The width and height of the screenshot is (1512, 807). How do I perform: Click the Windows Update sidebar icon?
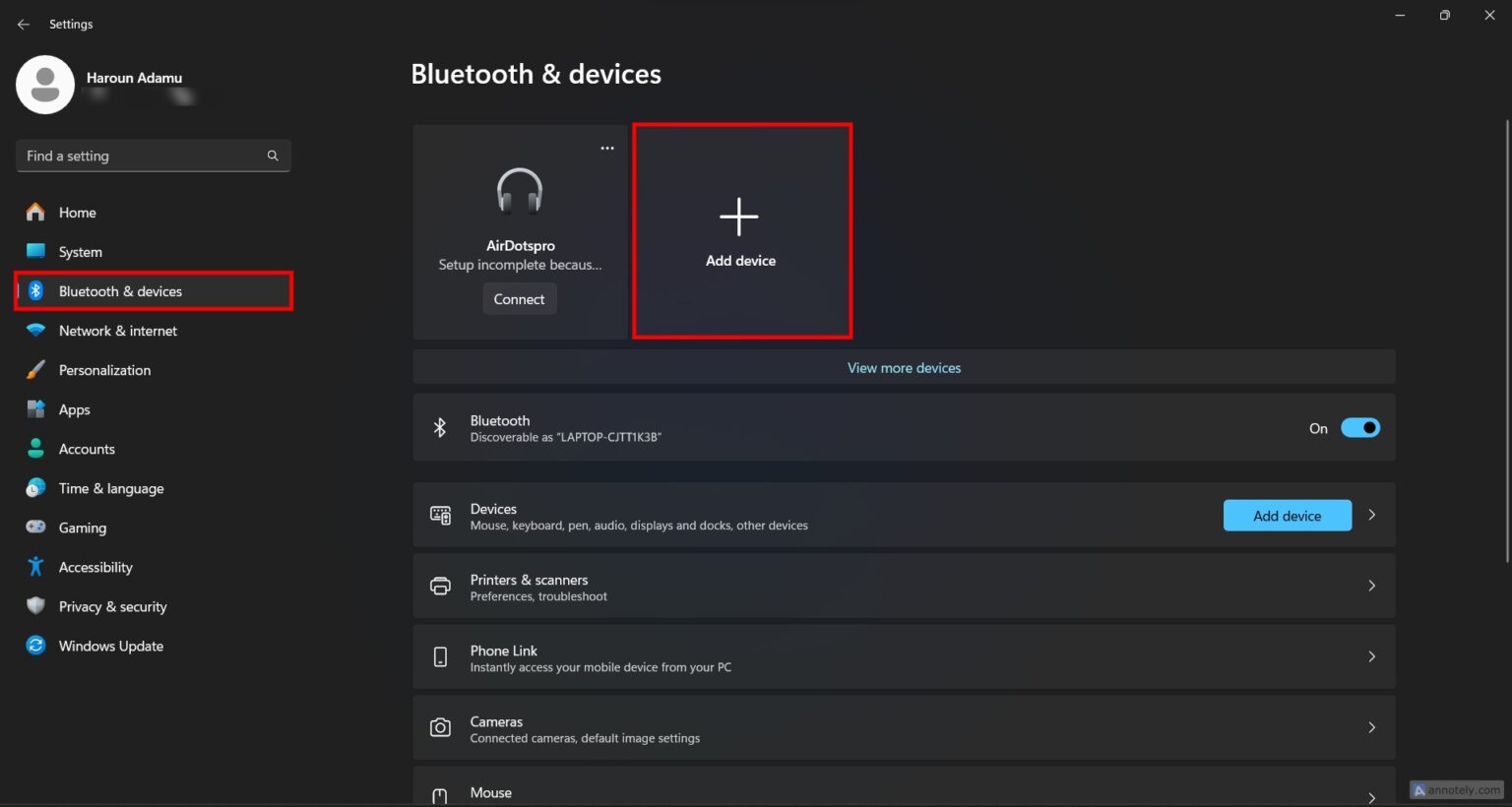point(35,646)
